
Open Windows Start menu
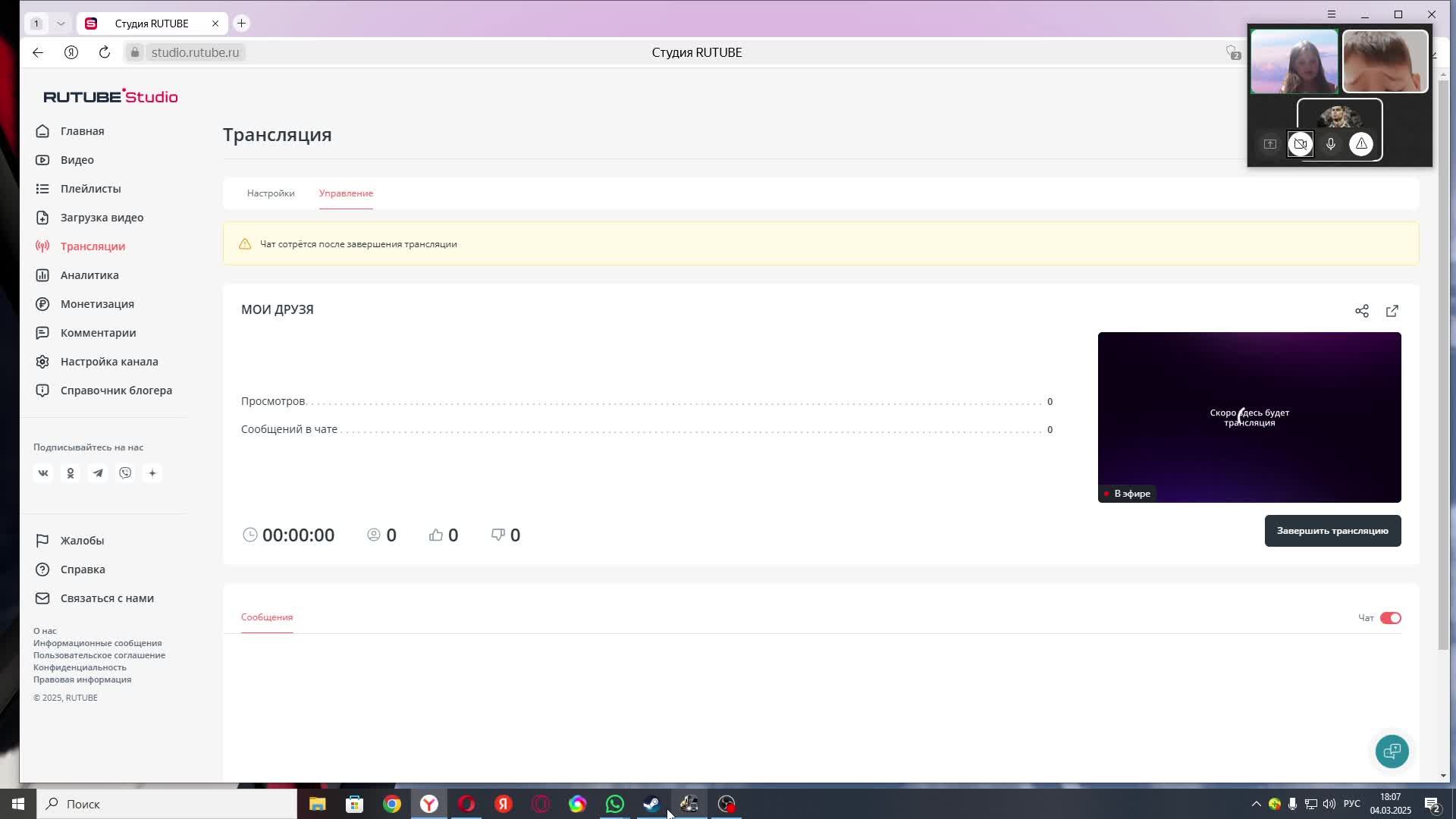tap(18, 804)
